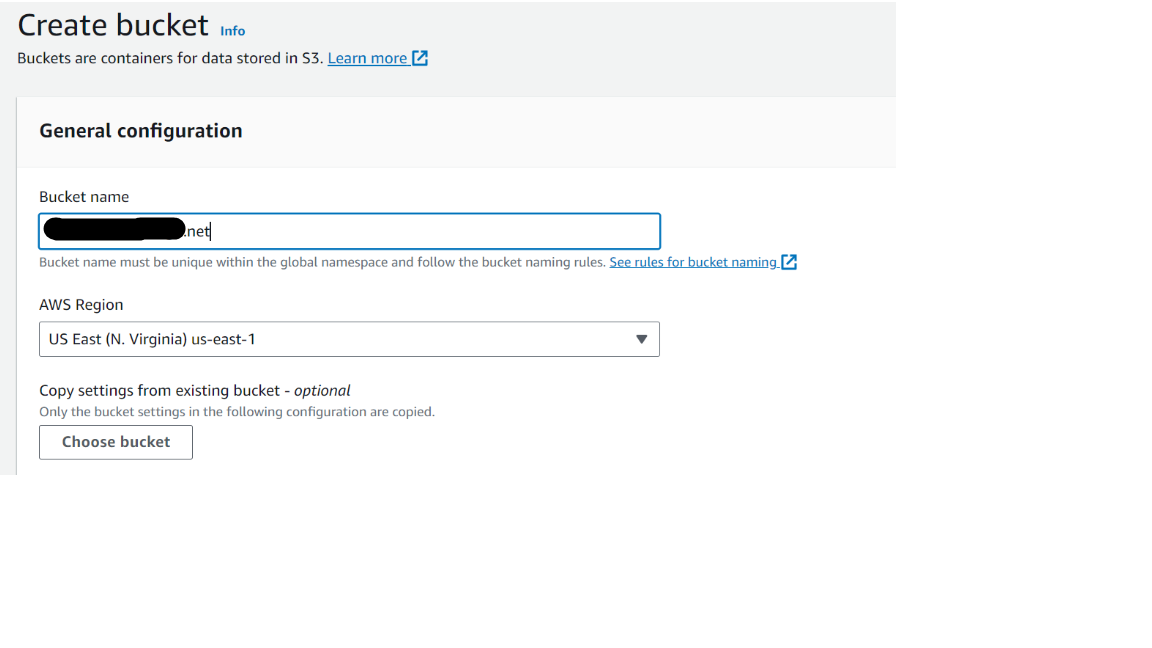Place cursor after .net in bucket name

click(211, 231)
